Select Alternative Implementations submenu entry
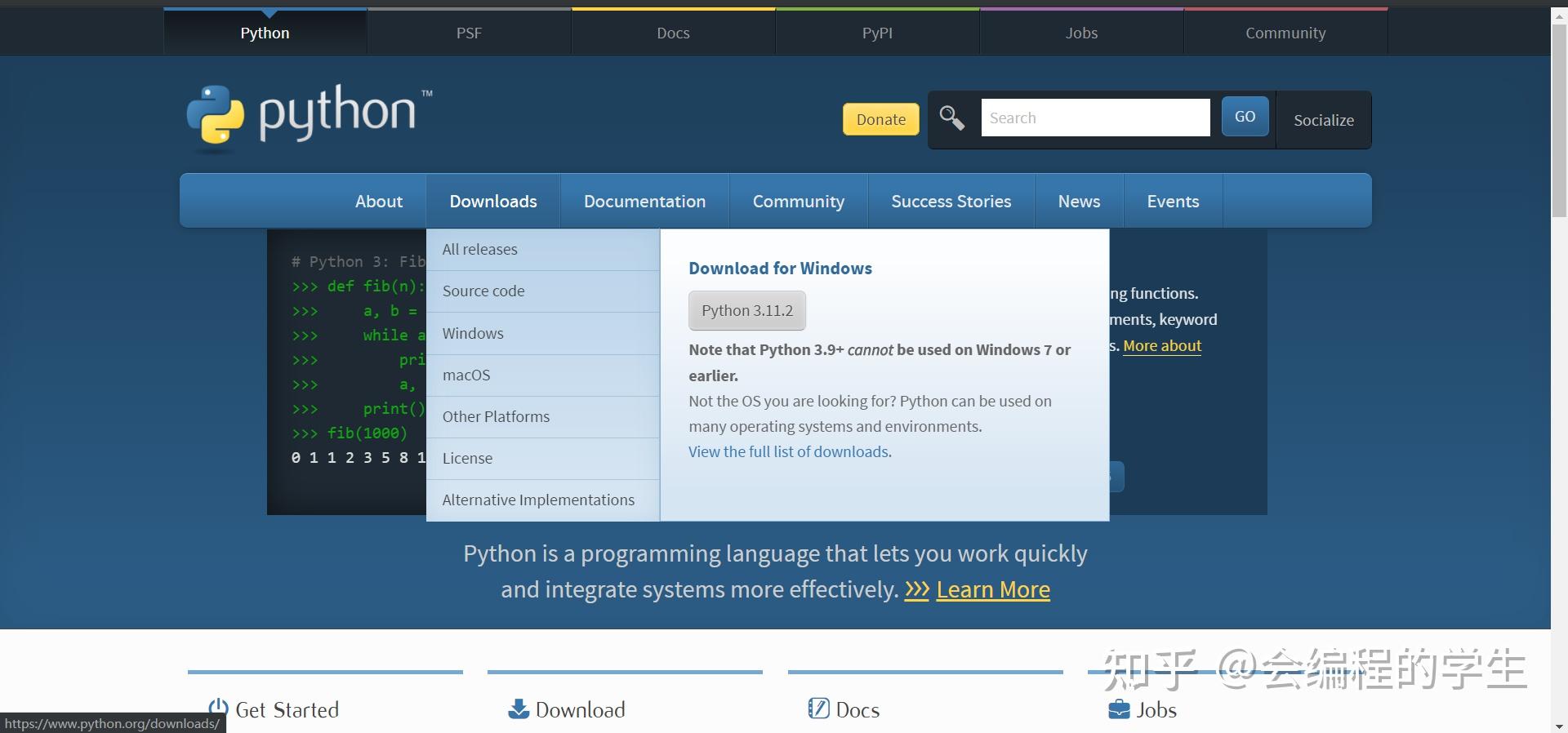Screen dimensions: 1568x733 tap(543, 500)
